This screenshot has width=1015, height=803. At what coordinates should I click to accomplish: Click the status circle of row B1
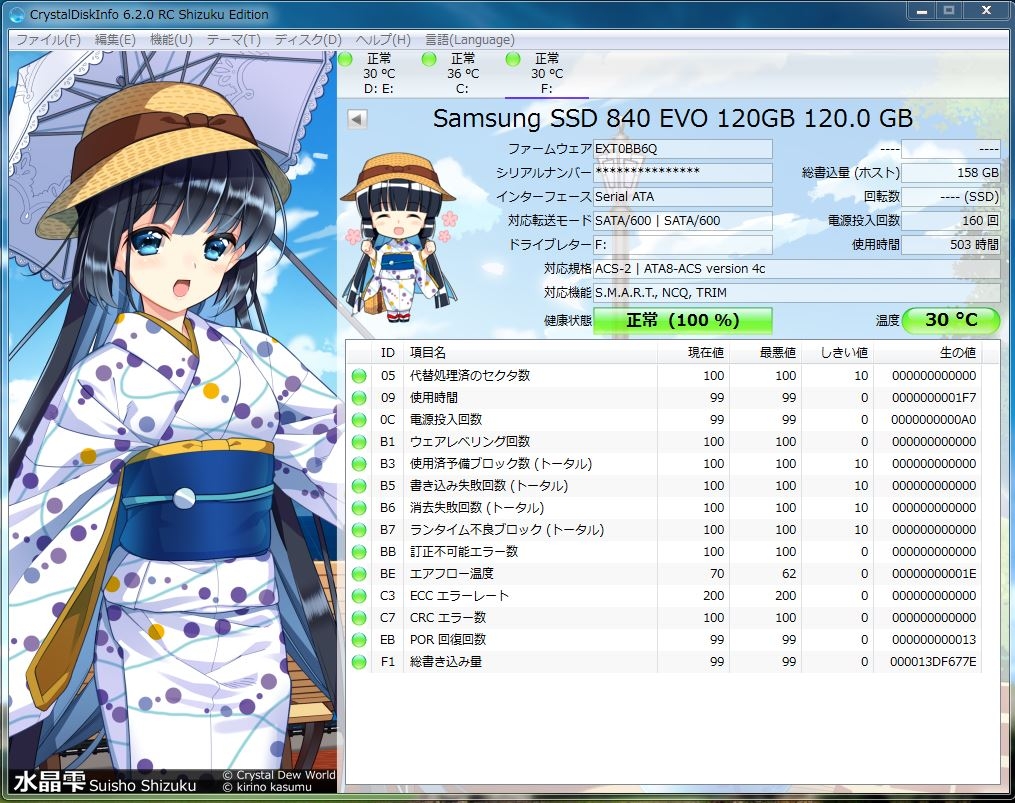point(359,442)
